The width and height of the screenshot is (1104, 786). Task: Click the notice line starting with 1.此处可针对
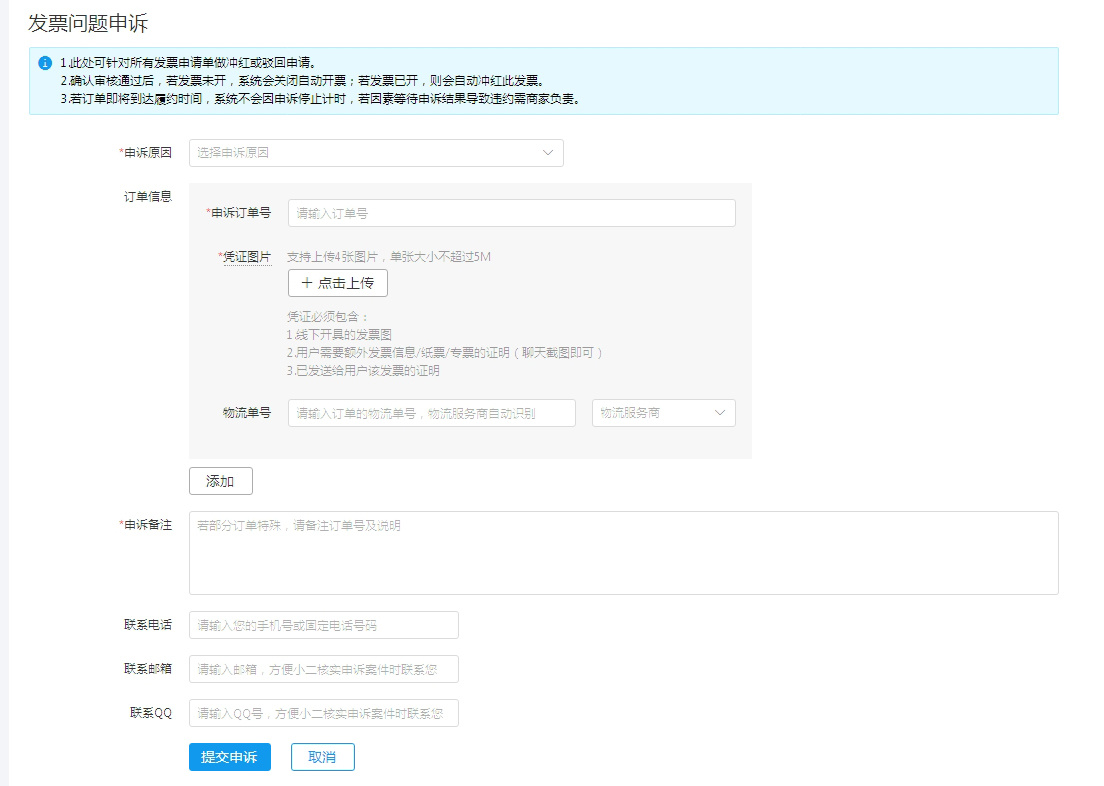(x=188, y=63)
